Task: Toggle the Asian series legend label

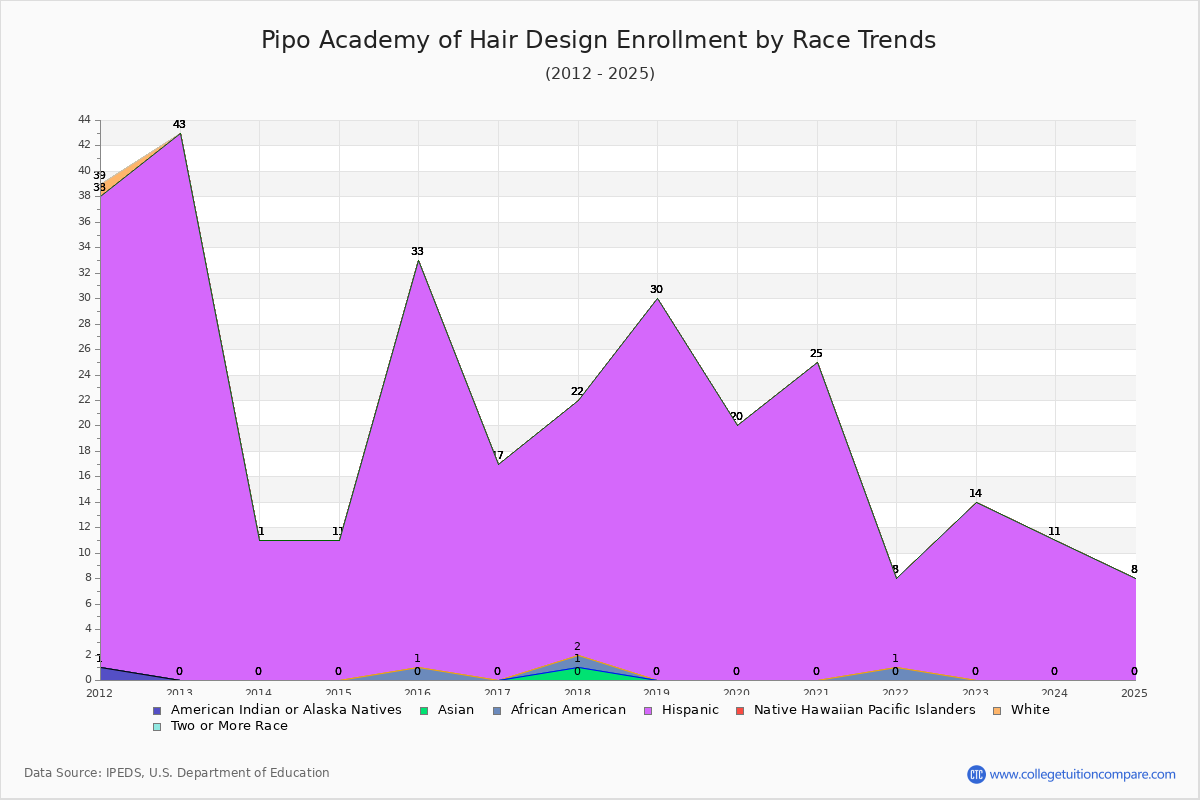Action: click(x=456, y=710)
